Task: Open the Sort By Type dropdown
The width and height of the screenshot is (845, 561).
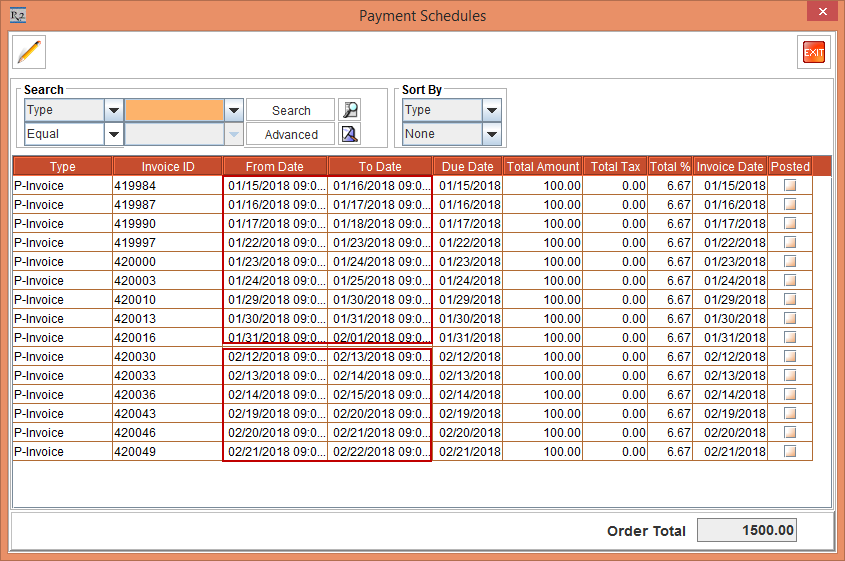Action: click(x=491, y=110)
